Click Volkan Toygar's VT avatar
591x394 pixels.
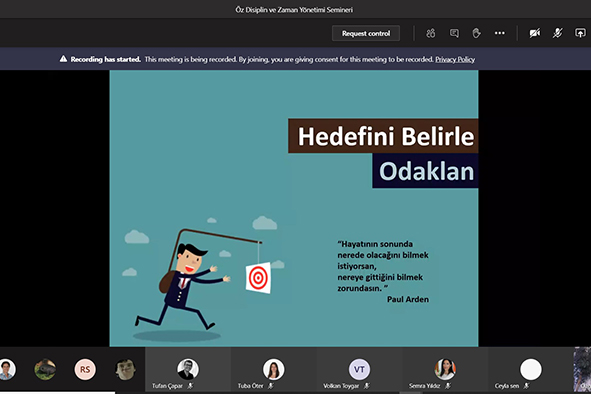click(359, 369)
